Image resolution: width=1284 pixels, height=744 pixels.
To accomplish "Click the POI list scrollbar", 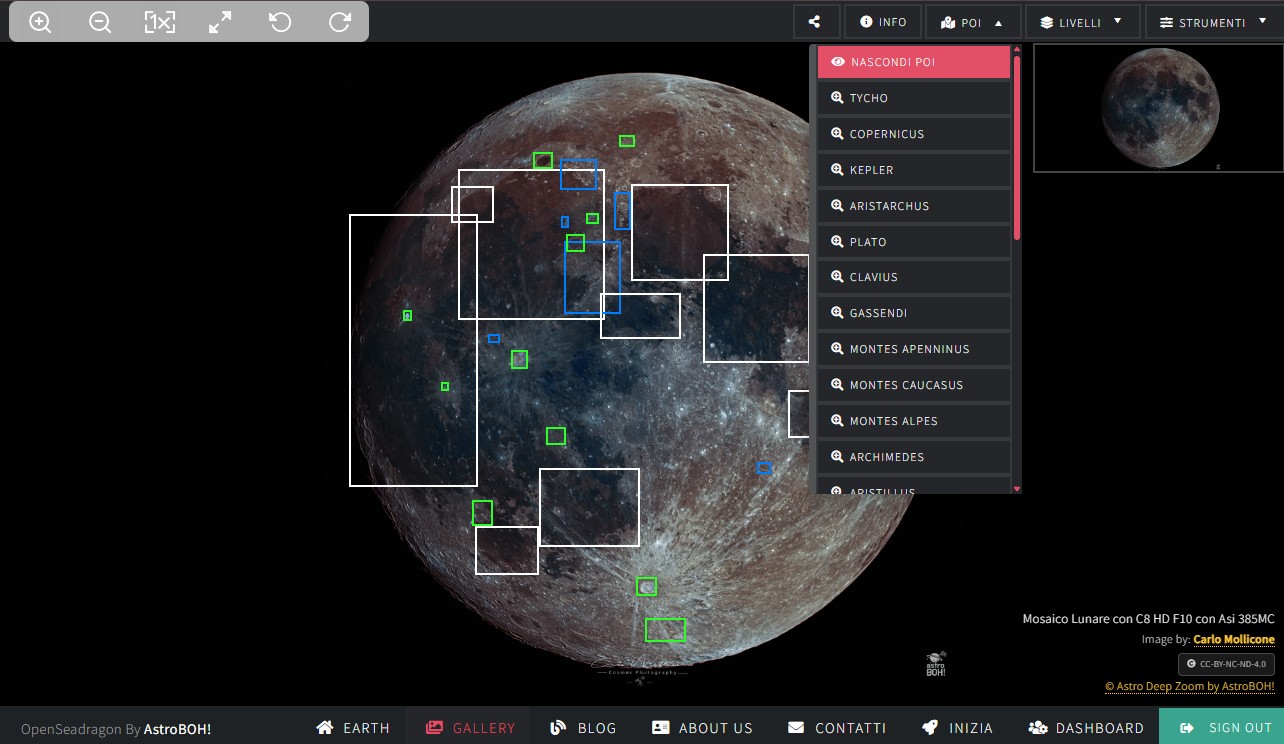I will [1017, 150].
